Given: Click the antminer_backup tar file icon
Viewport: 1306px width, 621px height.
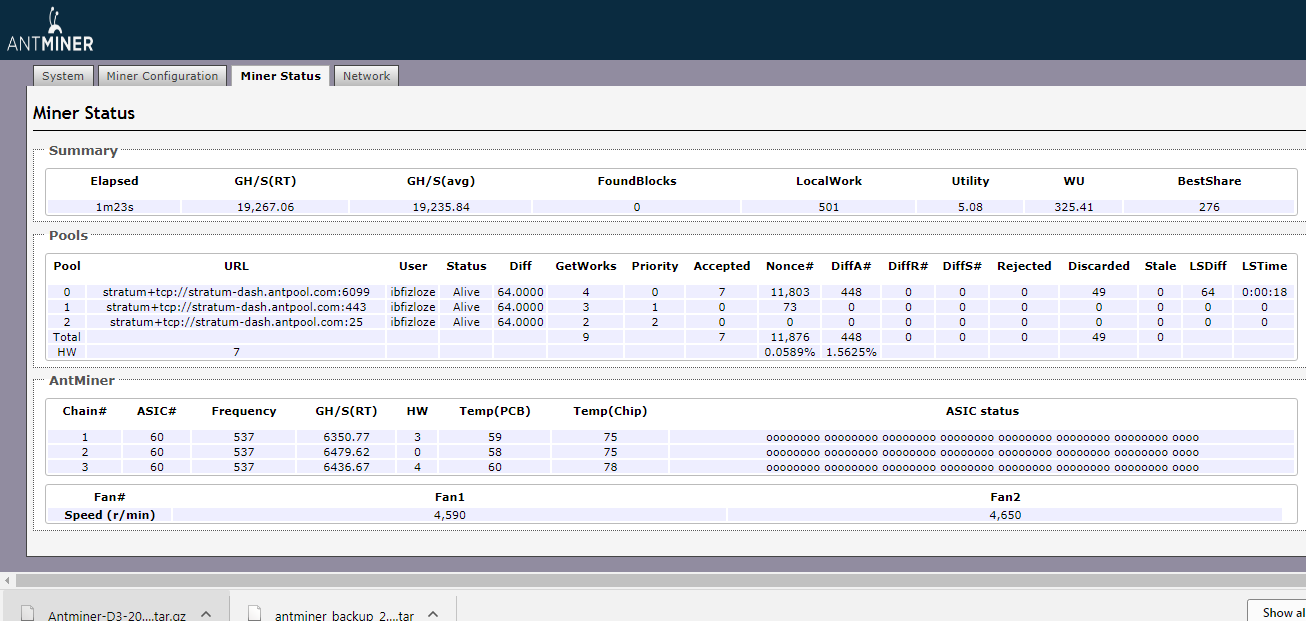Looking at the screenshot, I should tap(255, 614).
